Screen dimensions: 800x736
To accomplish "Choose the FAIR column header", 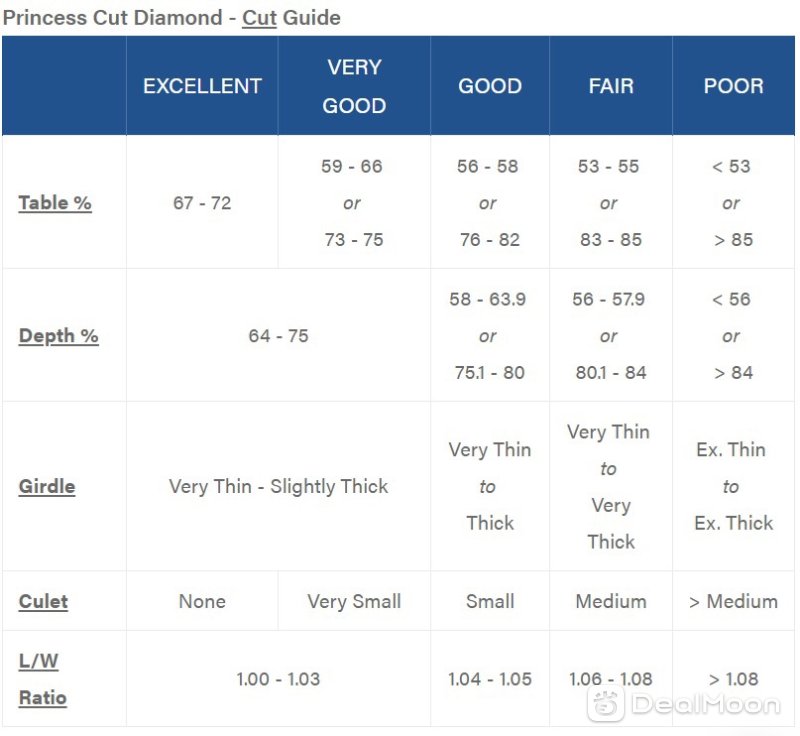I will click(611, 86).
